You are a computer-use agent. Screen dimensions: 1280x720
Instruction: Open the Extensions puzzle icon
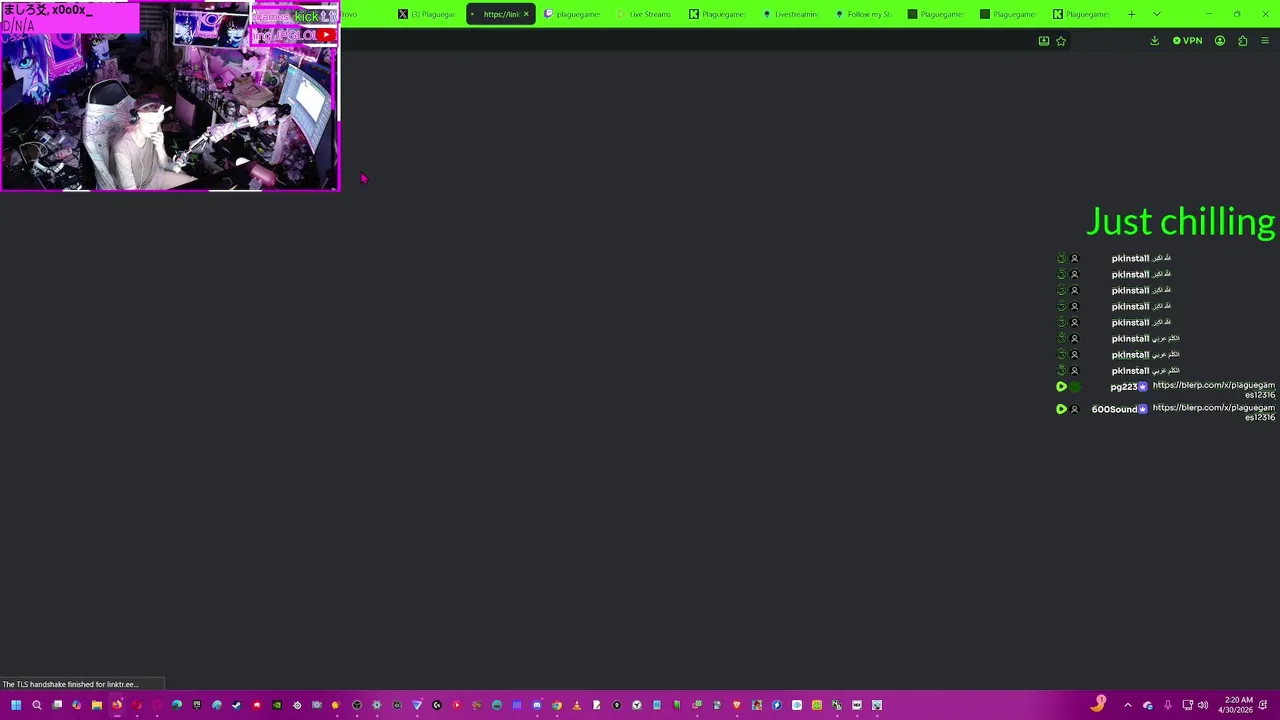[1242, 41]
